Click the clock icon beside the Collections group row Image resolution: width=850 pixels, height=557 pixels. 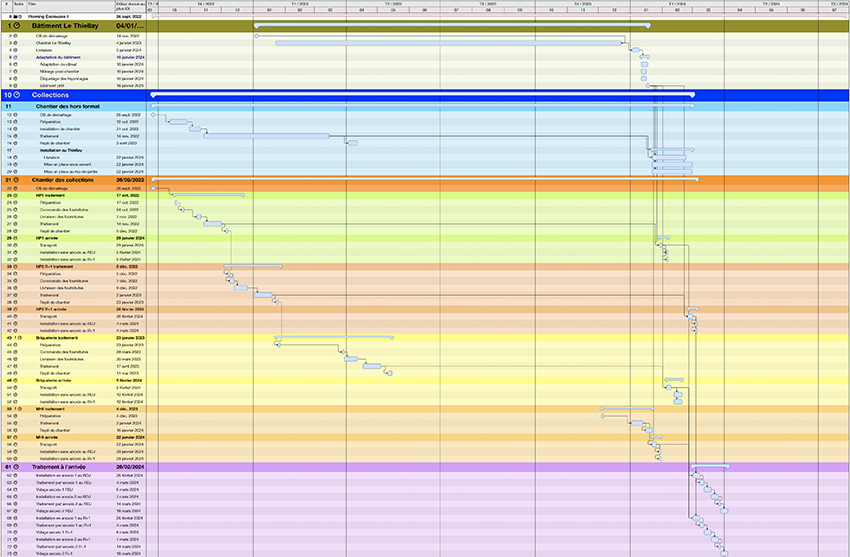17,95
